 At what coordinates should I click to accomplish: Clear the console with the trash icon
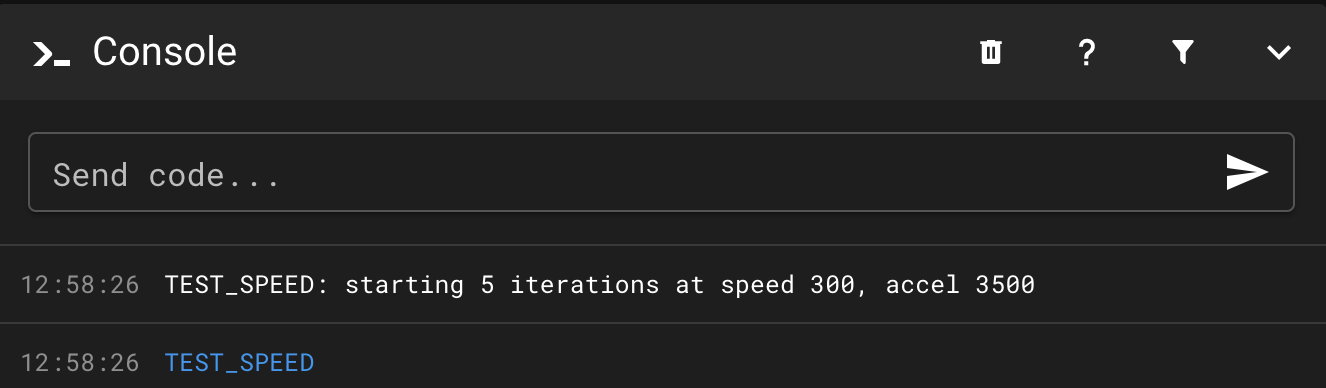[x=990, y=52]
